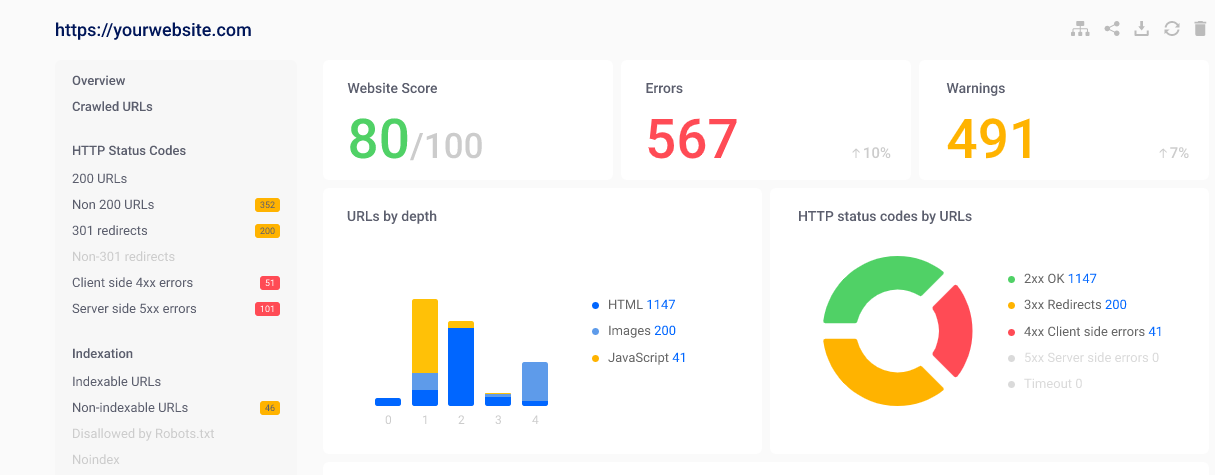Viewport: 1215px width, 475px height.
Task: Toggle the HTML legend item in depth chart
Action: pyautogui.click(x=625, y=305)
